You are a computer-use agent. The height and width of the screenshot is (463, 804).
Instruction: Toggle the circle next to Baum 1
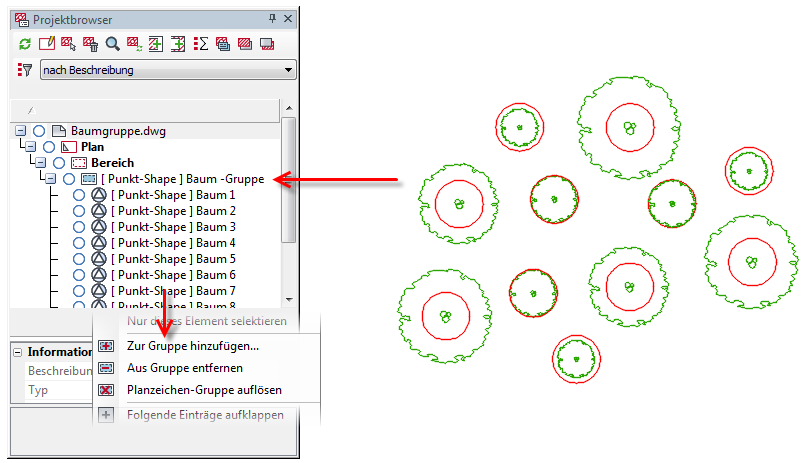coord(79,195)
